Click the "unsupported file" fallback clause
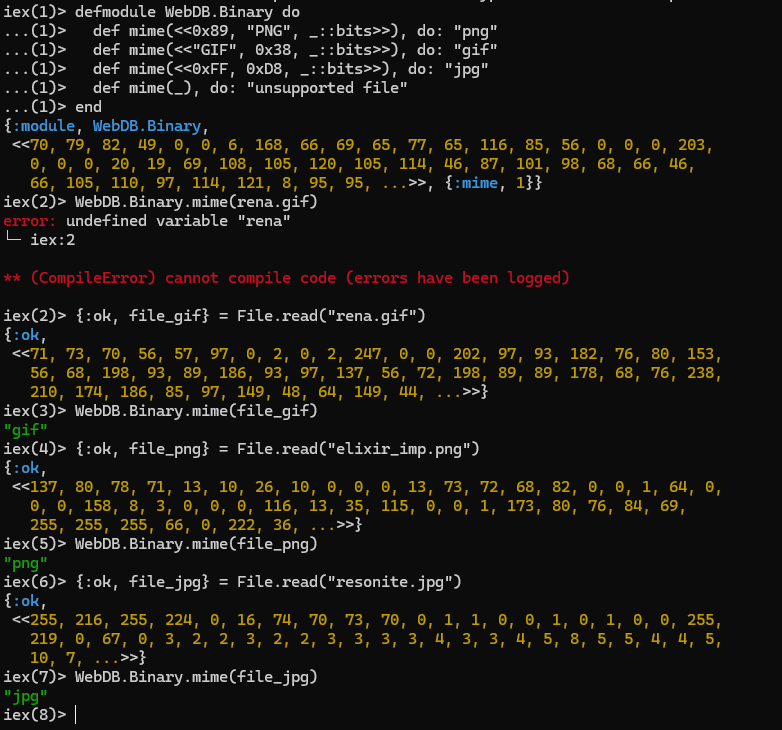The width and height of the screenshot is (782, 730). coord(250,88)
